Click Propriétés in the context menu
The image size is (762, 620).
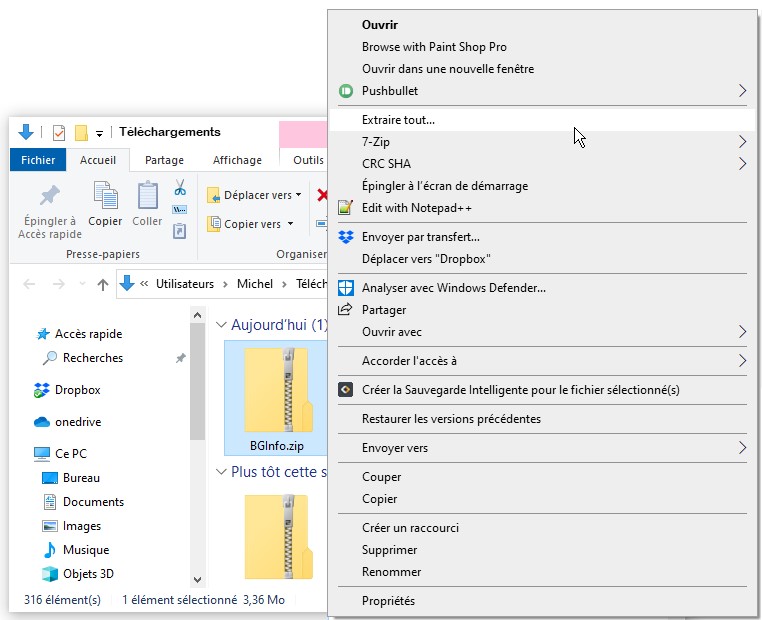[388, 601]
